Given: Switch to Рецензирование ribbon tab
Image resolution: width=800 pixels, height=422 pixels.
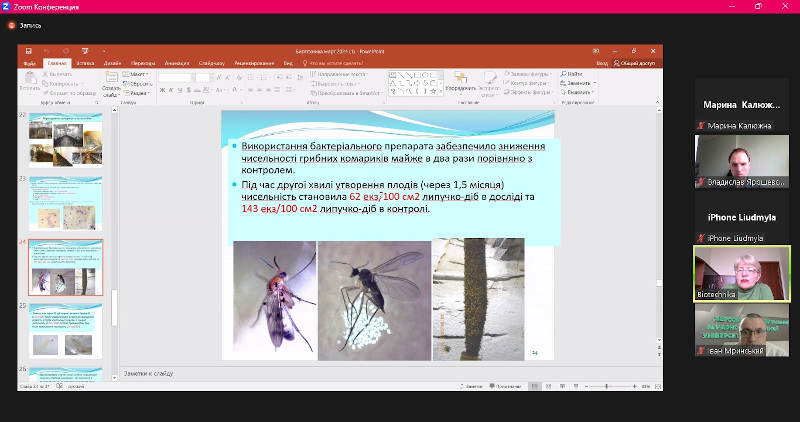Looking at the screenshot, I should tap(254, 63).
